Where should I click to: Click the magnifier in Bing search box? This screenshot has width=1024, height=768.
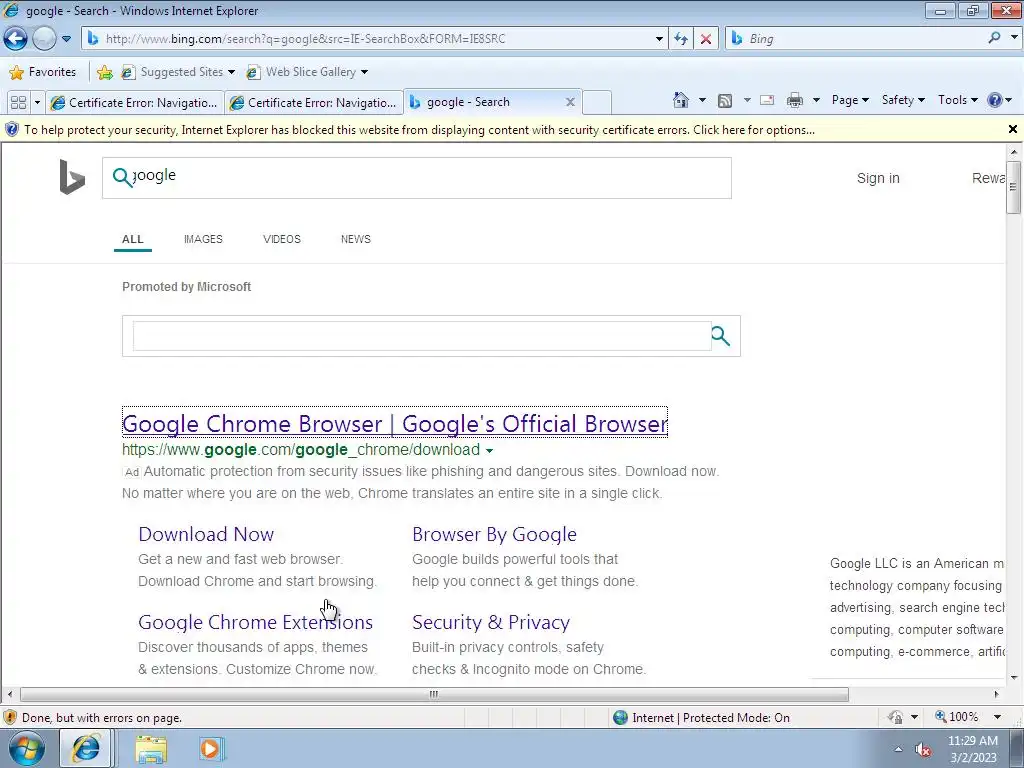[122, 177]
